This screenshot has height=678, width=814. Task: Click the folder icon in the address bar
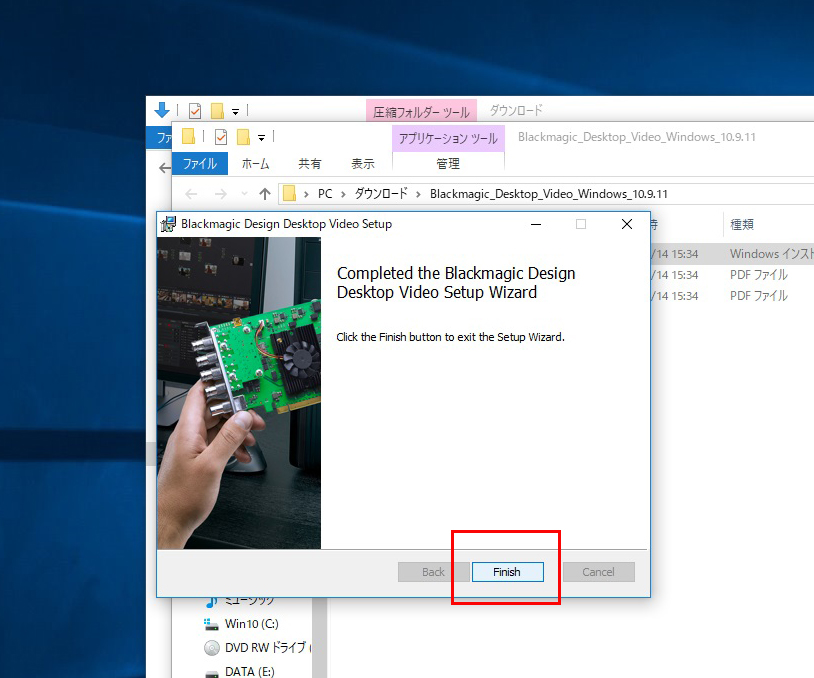[289, 194]
